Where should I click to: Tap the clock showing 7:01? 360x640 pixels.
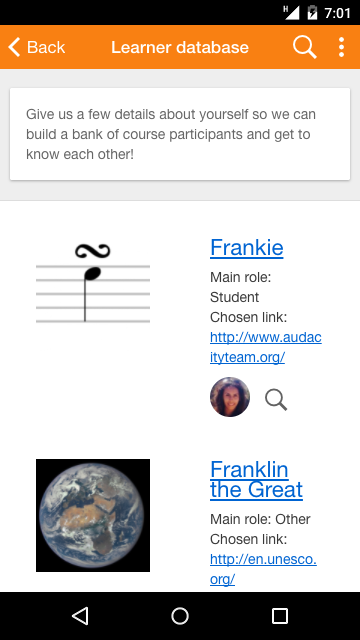click(337, 13)
